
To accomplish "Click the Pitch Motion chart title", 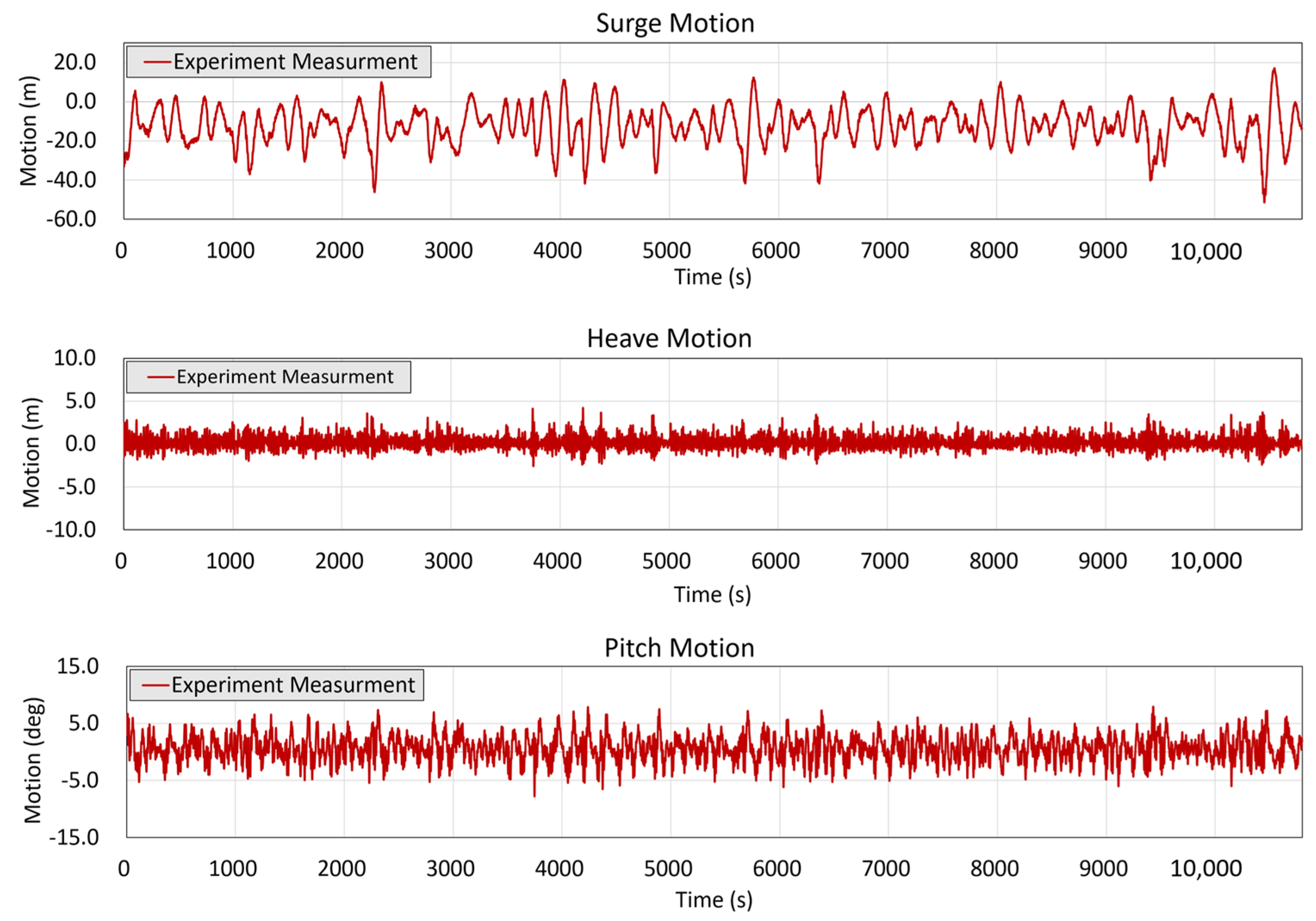I will [x=679, y=648].
